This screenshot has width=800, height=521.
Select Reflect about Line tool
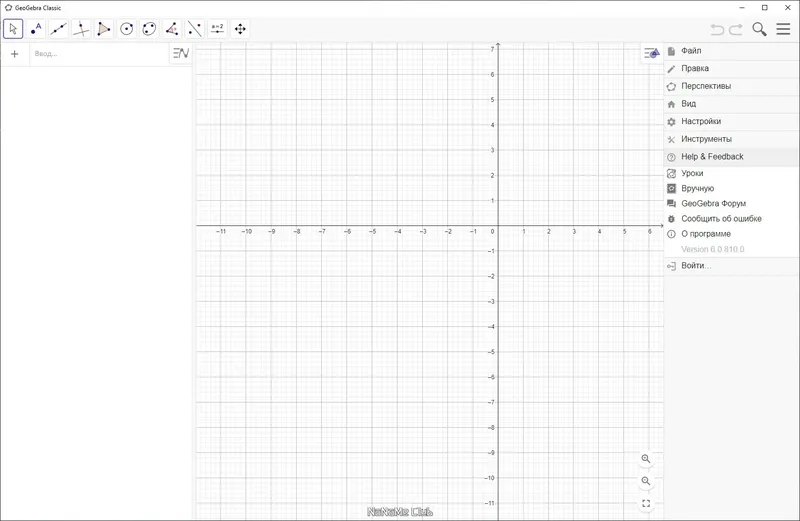click(x=194, y=29)
